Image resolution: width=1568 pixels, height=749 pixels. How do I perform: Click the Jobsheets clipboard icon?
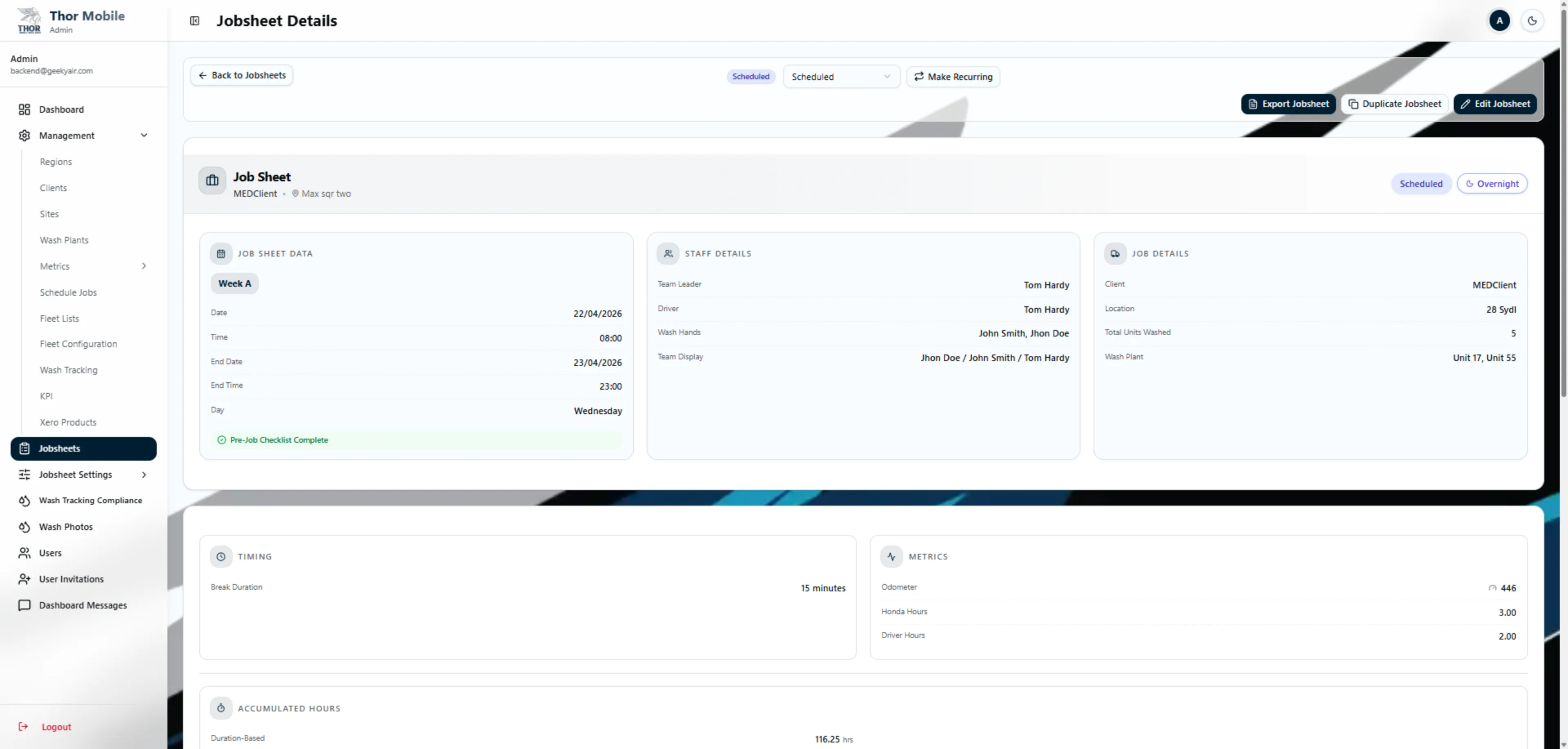pyautogui.click(x=24, y=449)
